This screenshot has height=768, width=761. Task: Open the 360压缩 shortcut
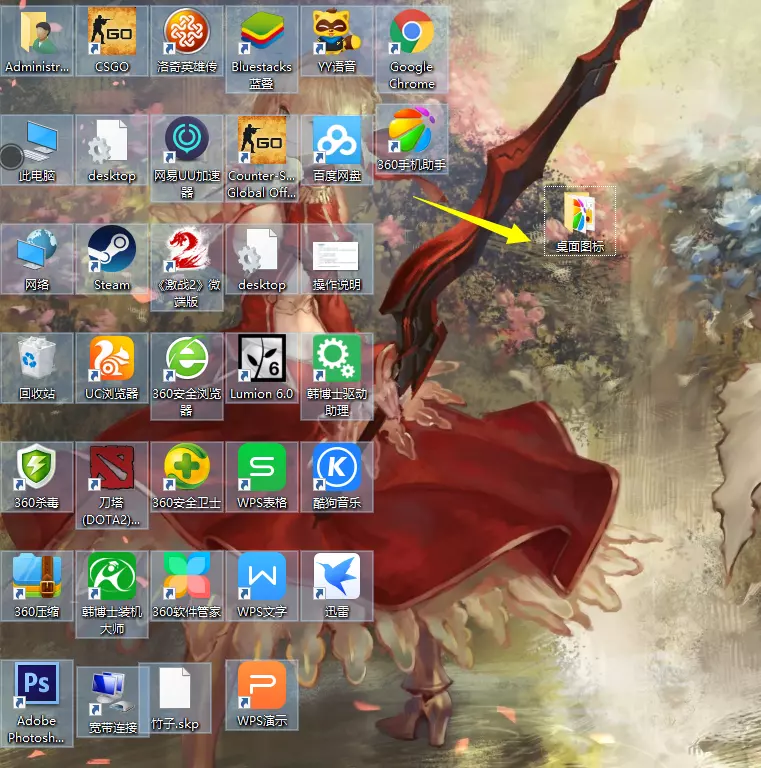(37, 586)
